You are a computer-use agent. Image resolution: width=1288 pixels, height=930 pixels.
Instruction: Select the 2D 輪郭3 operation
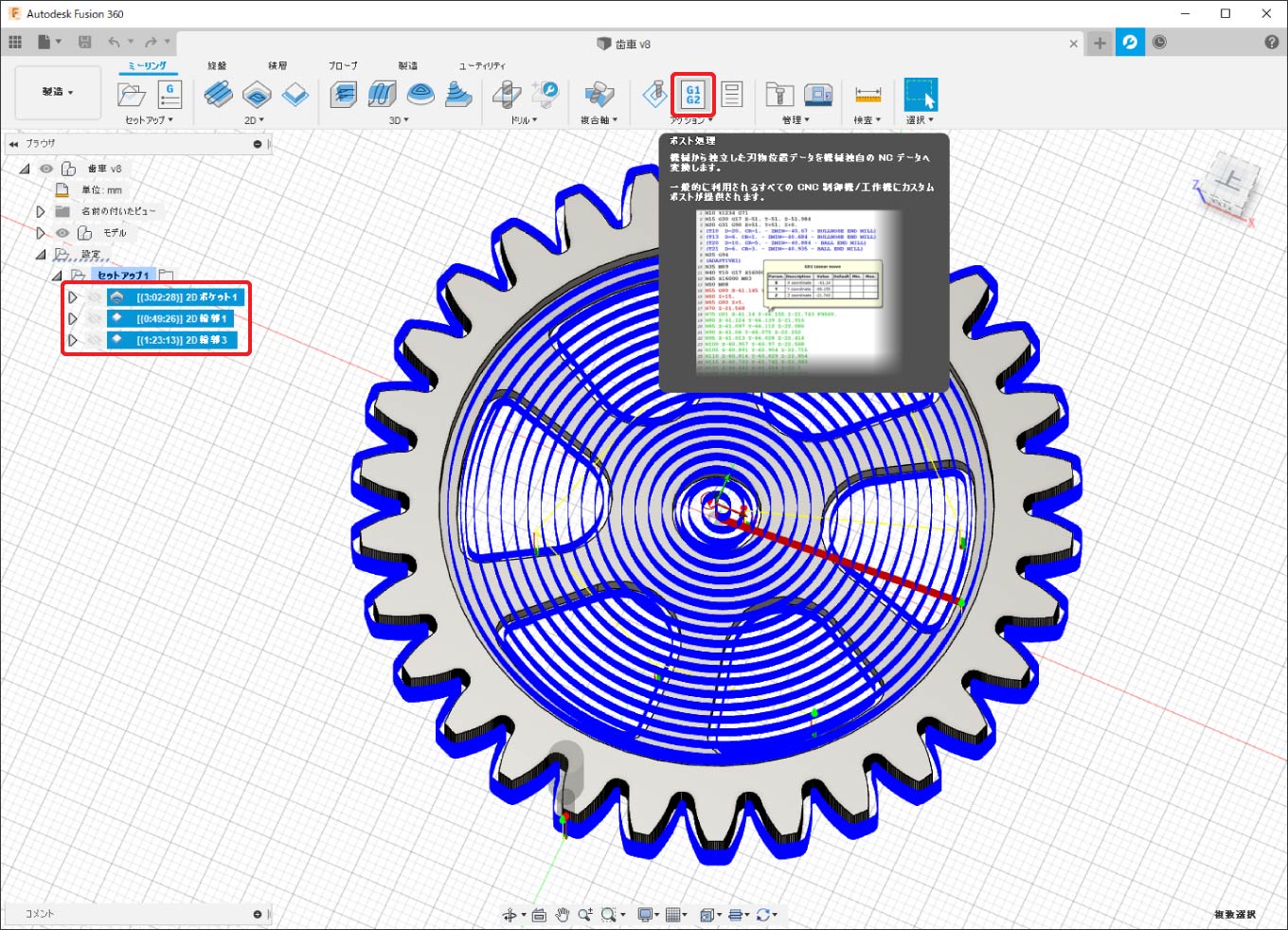click(x=182, y=340)
